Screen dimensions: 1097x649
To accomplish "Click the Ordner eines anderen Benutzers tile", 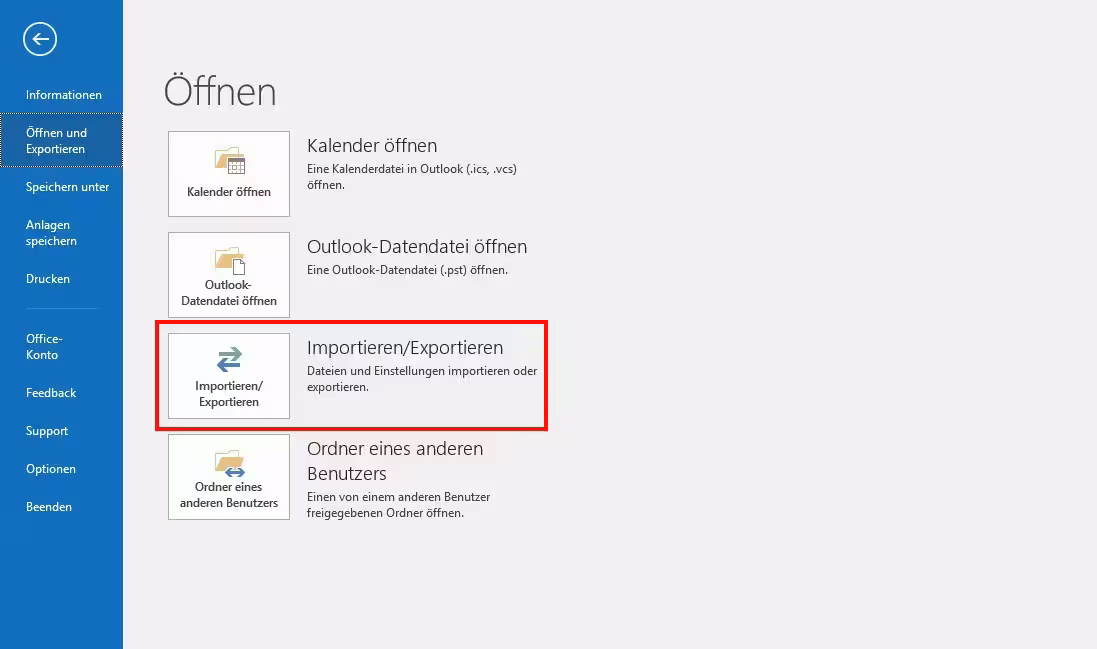I will tap(229, 477).
